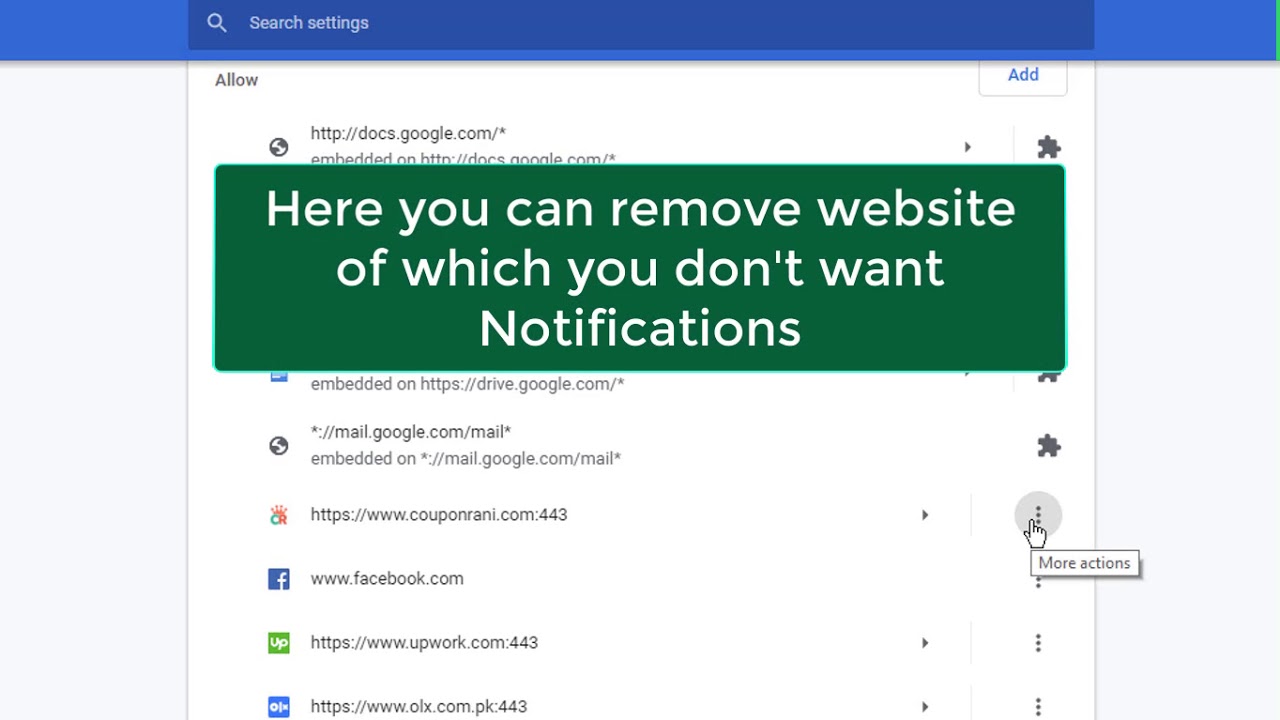Focus the Search settings field
The image size is (1280, 720).
[640, 23]
